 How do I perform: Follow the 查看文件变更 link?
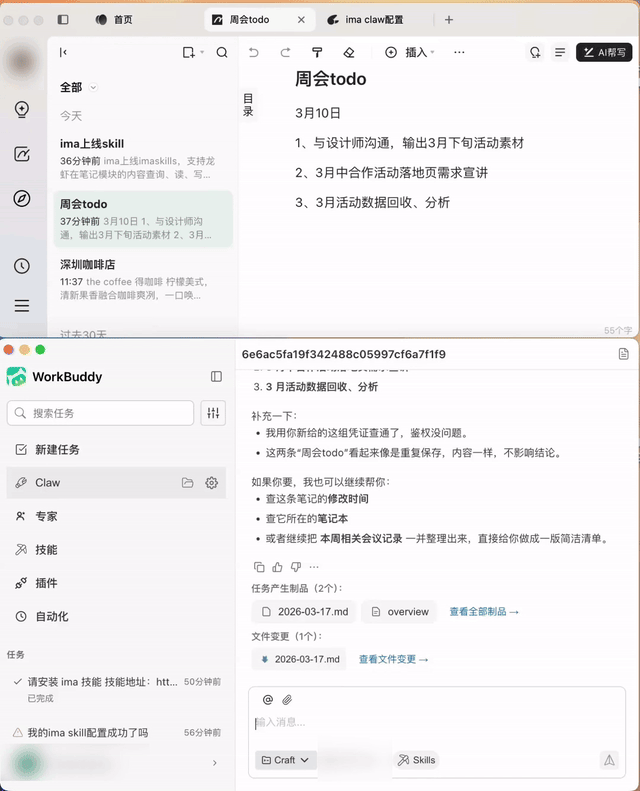393,659
